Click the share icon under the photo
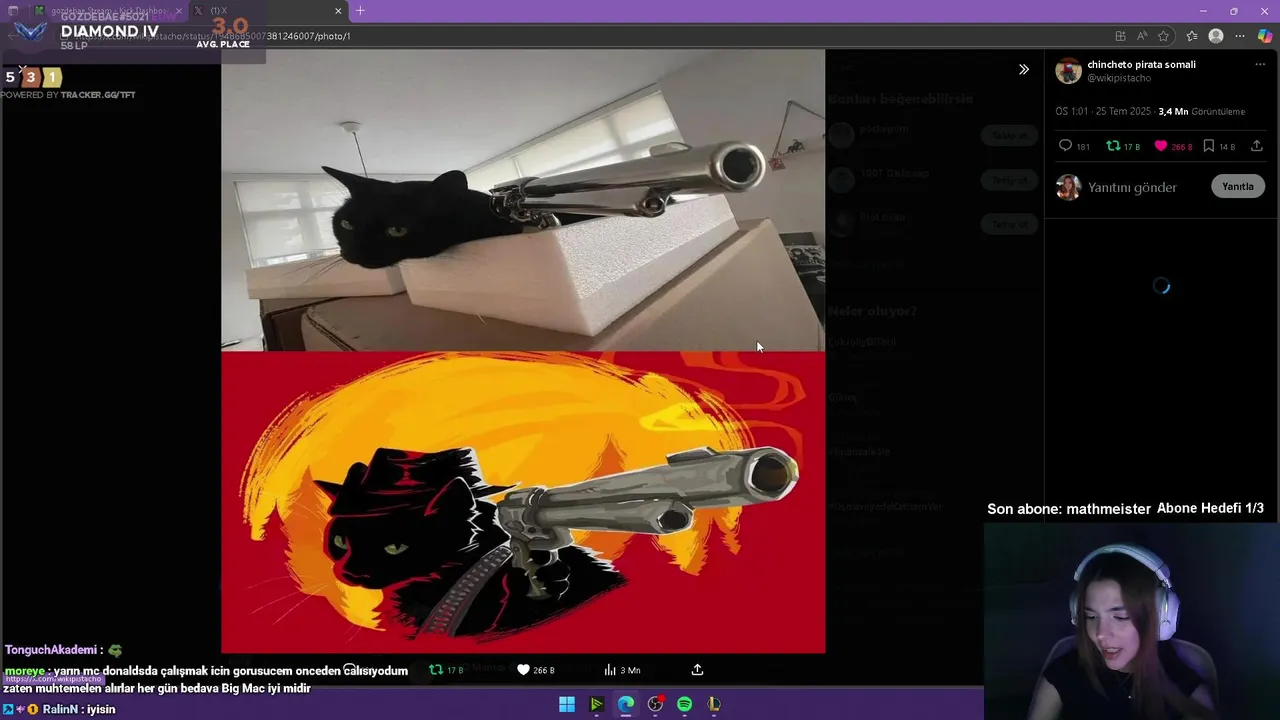Image resolution: width=1280 pixels, height=720 pixels. coord(697,670)
